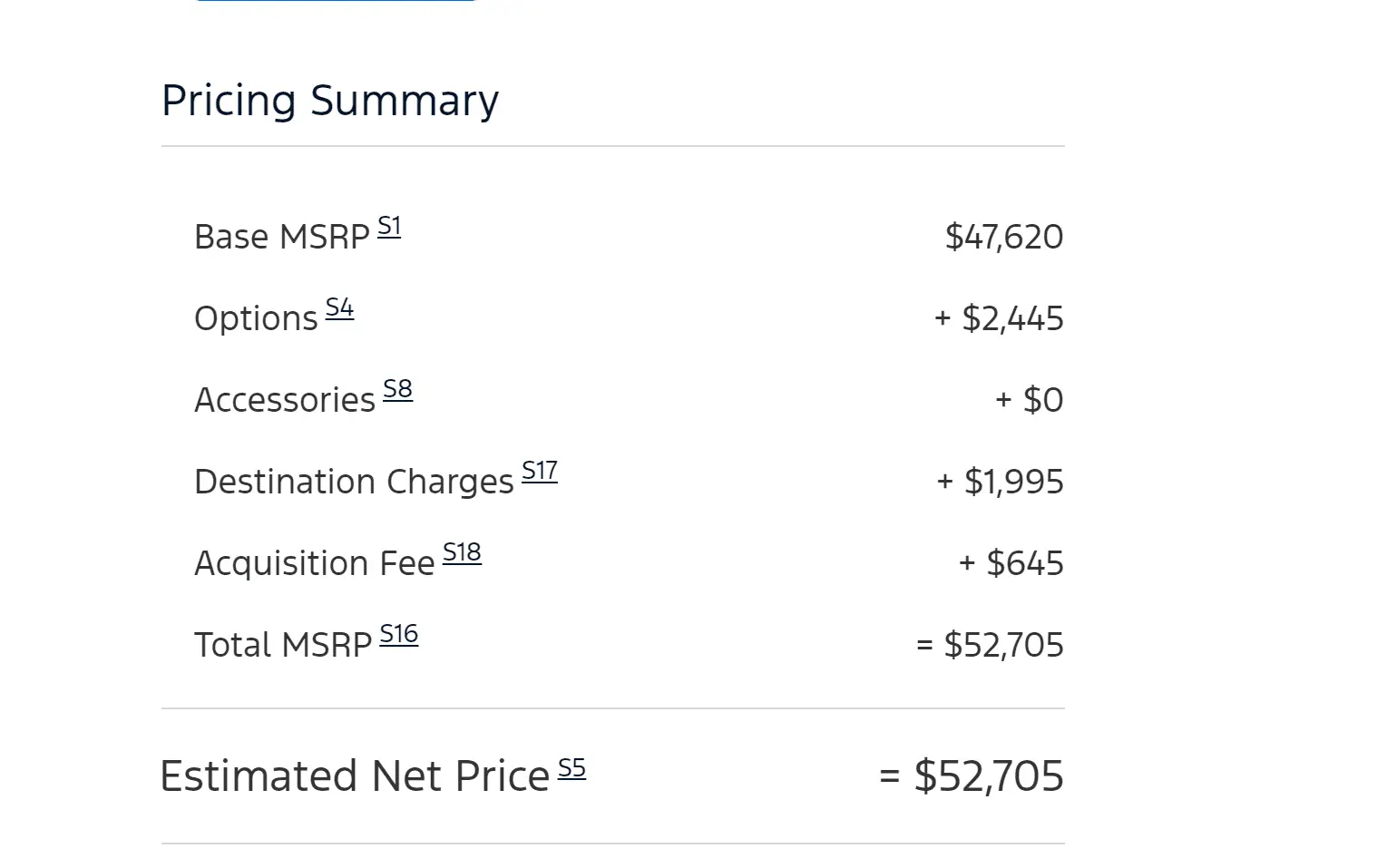Click the S16 footnote beside Total MSRP
This screenshot has height=868, width=1387.
click(x=399, y=634)
